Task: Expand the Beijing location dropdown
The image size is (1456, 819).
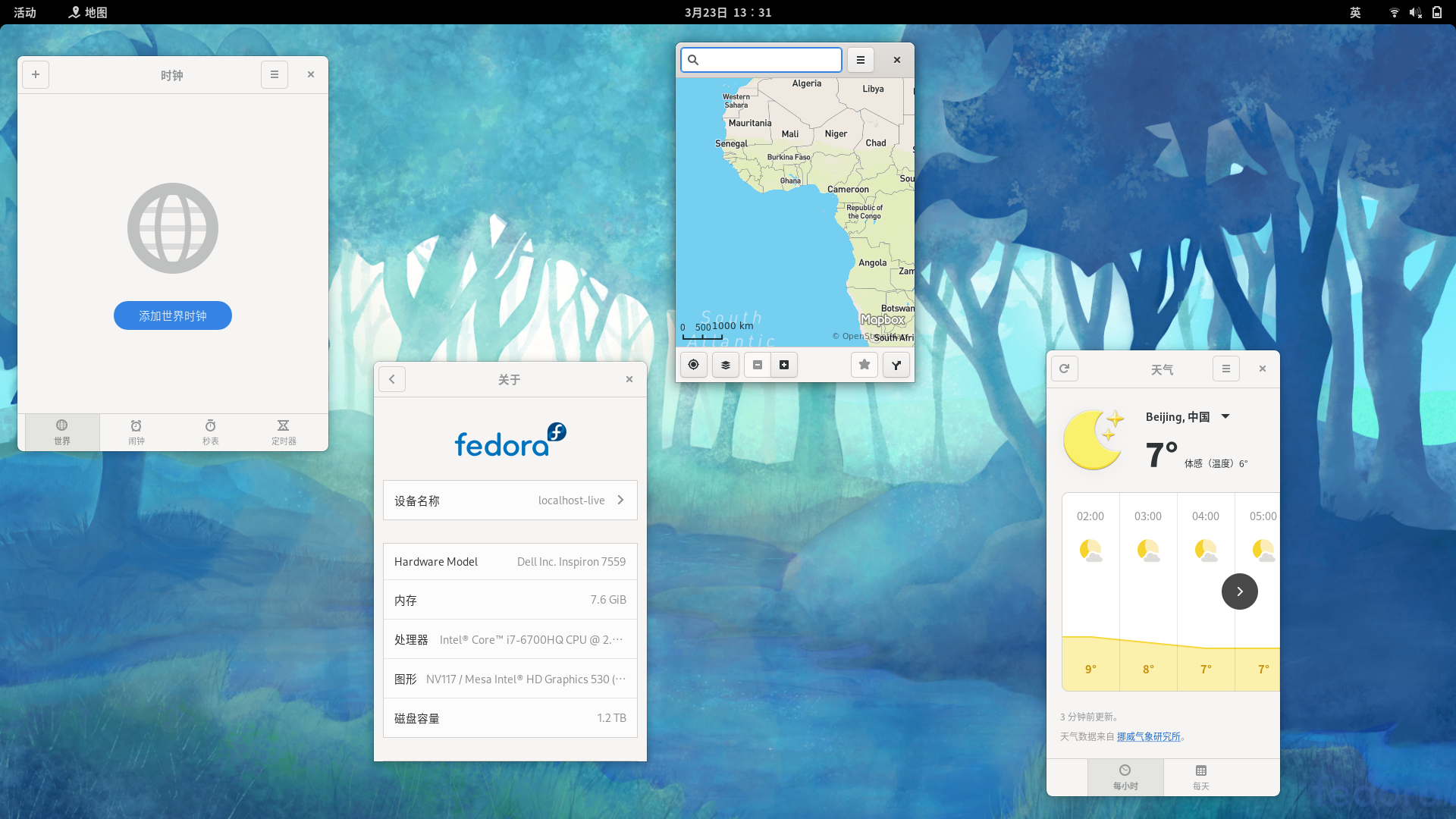Action: pyautogui.click(x=1225, y=416)
